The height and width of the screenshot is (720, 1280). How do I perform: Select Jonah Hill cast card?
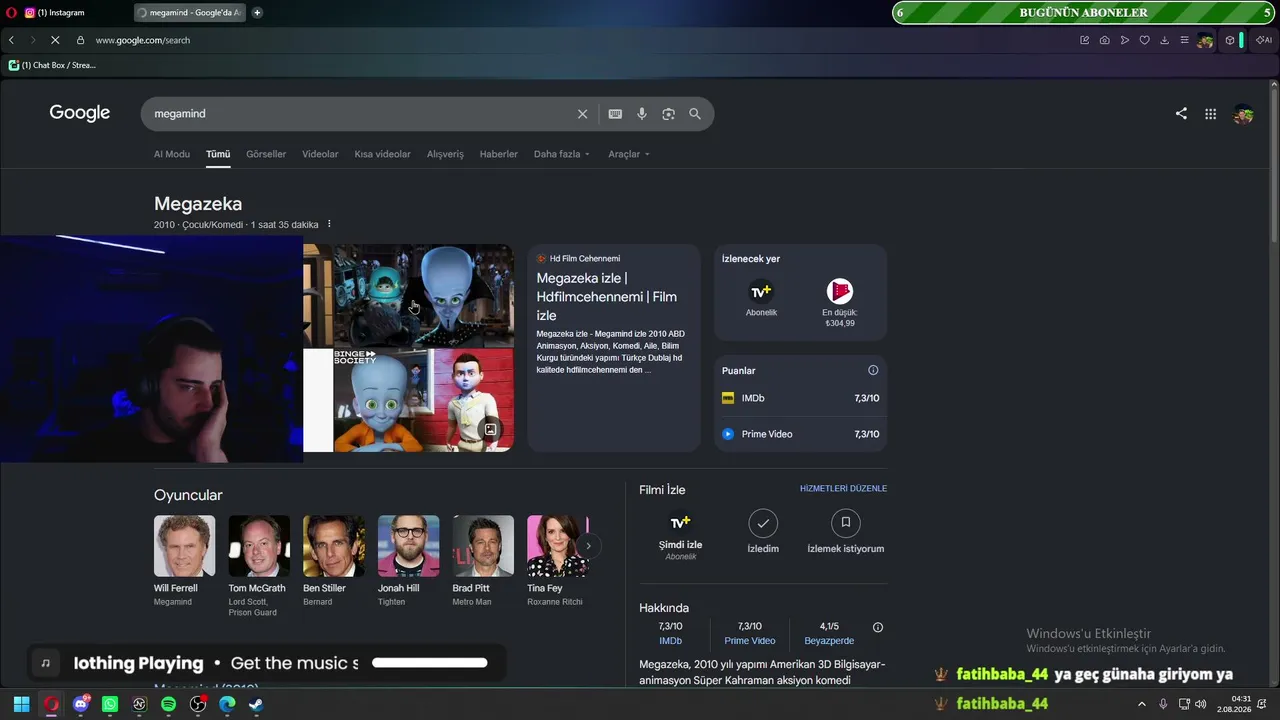408,561
